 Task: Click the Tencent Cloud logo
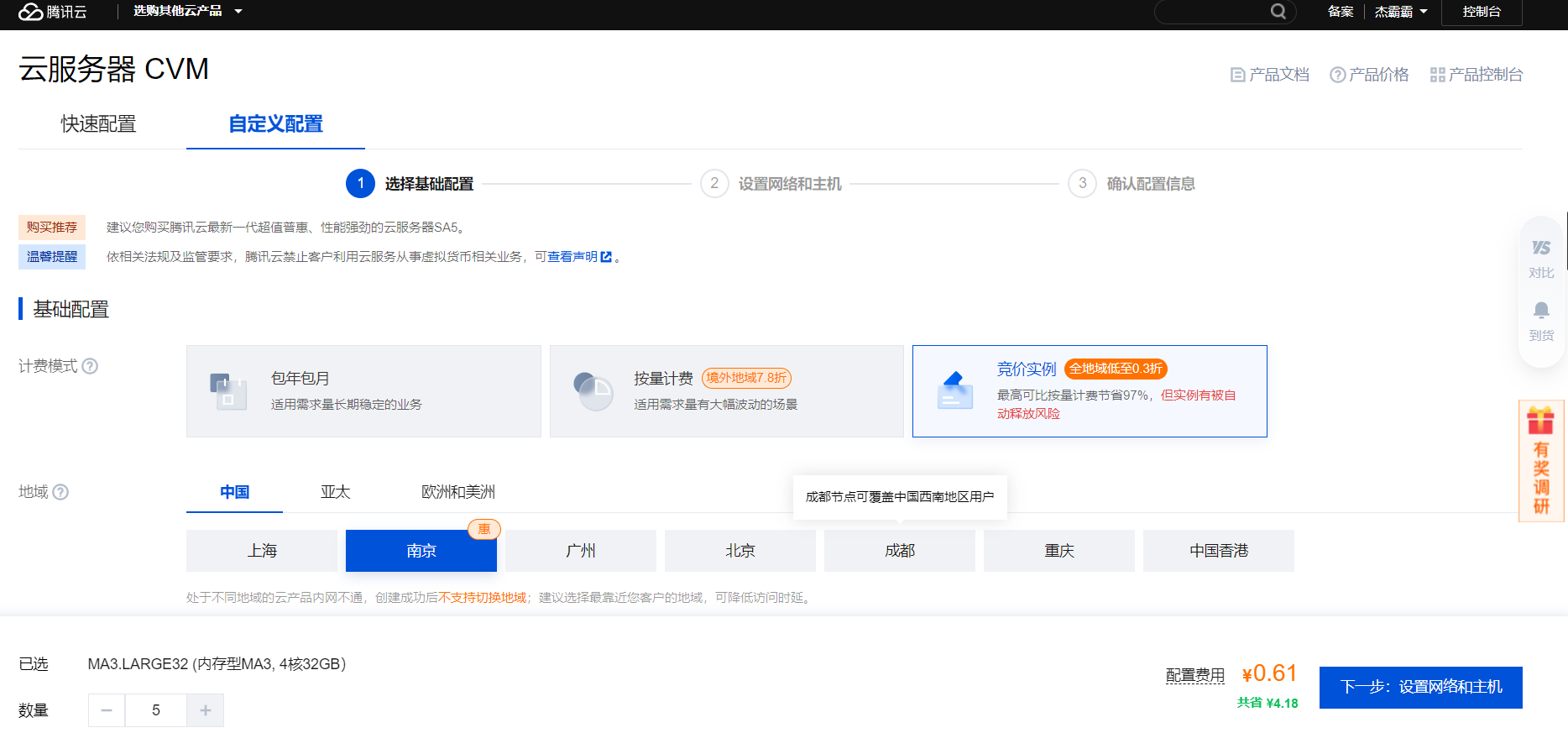click(53, 12)
